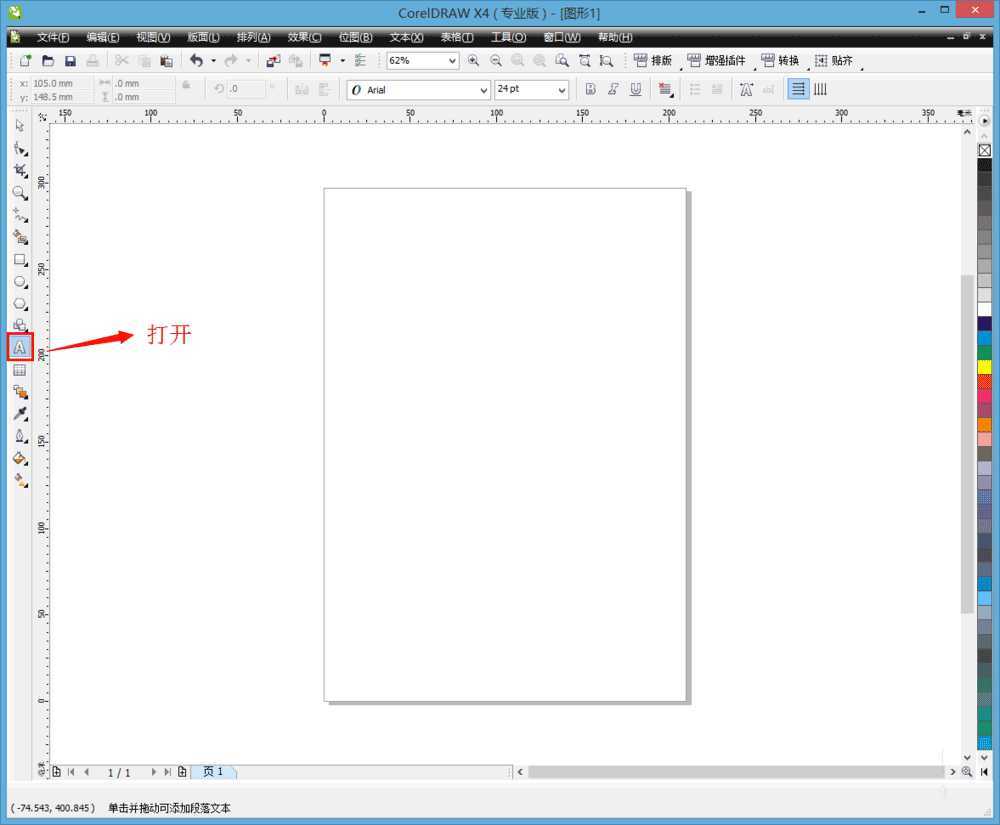The height and width of the screenshot is (825, 1000).
Task: Toggle Underline text formatting
Action: pyautogui.click(x=636, y=90)
